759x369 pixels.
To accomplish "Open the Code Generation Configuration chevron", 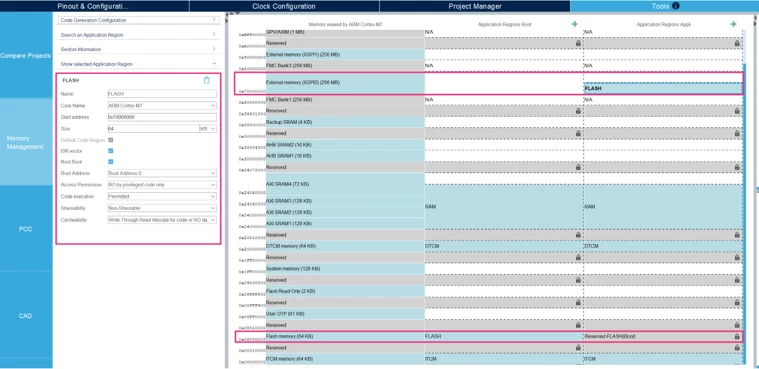I will click(x=214, y=20).
